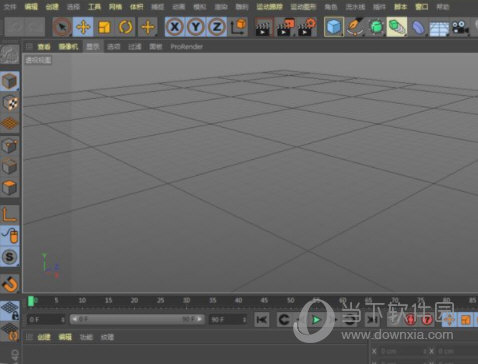
Task: Click the Undo arrow in the top toolbar
Action: pos(15,27)
